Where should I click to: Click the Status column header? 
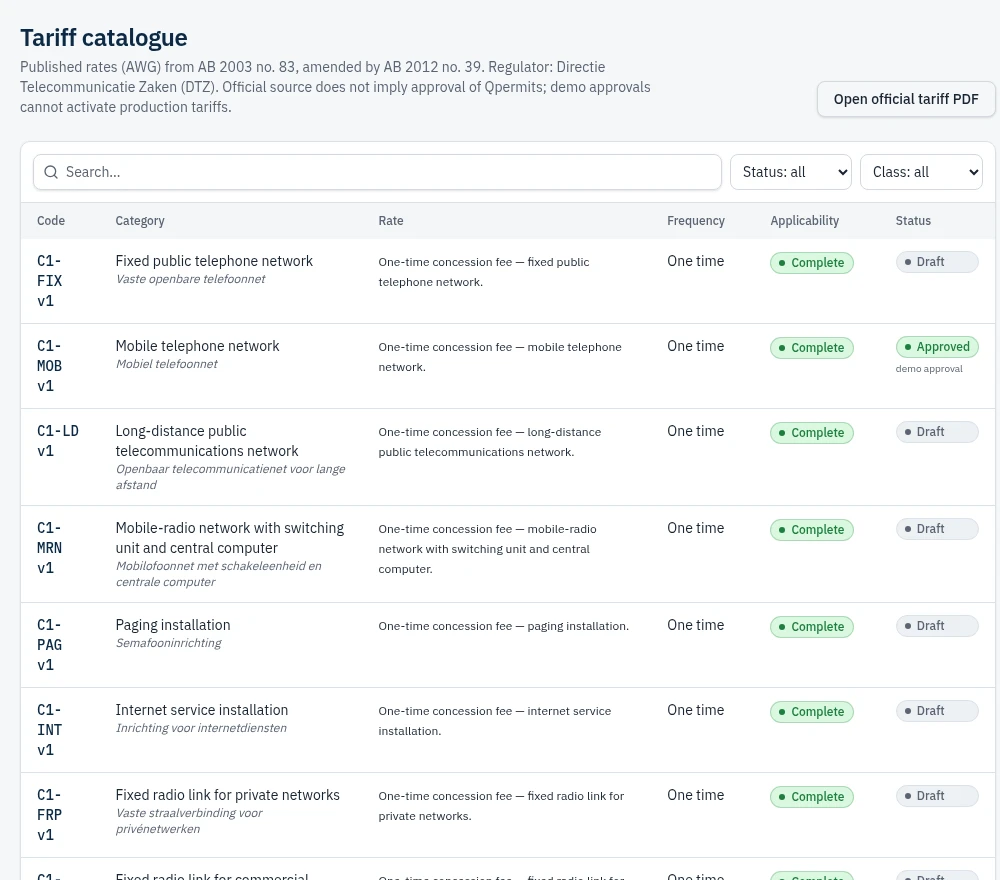(913, 221)
